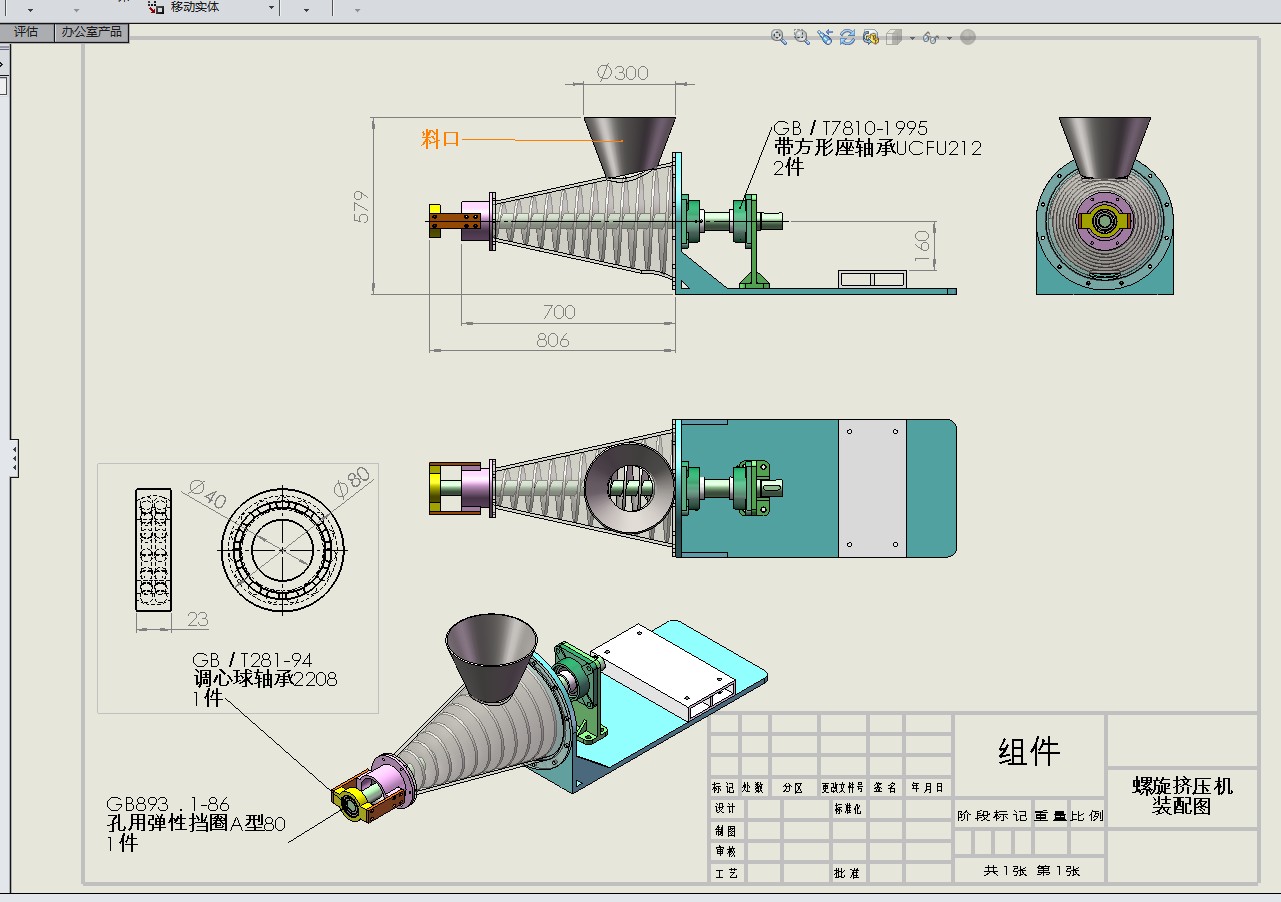Select the GB/T281-94 note text
This screenshot has width=1281, height=902.
[252, 660]
